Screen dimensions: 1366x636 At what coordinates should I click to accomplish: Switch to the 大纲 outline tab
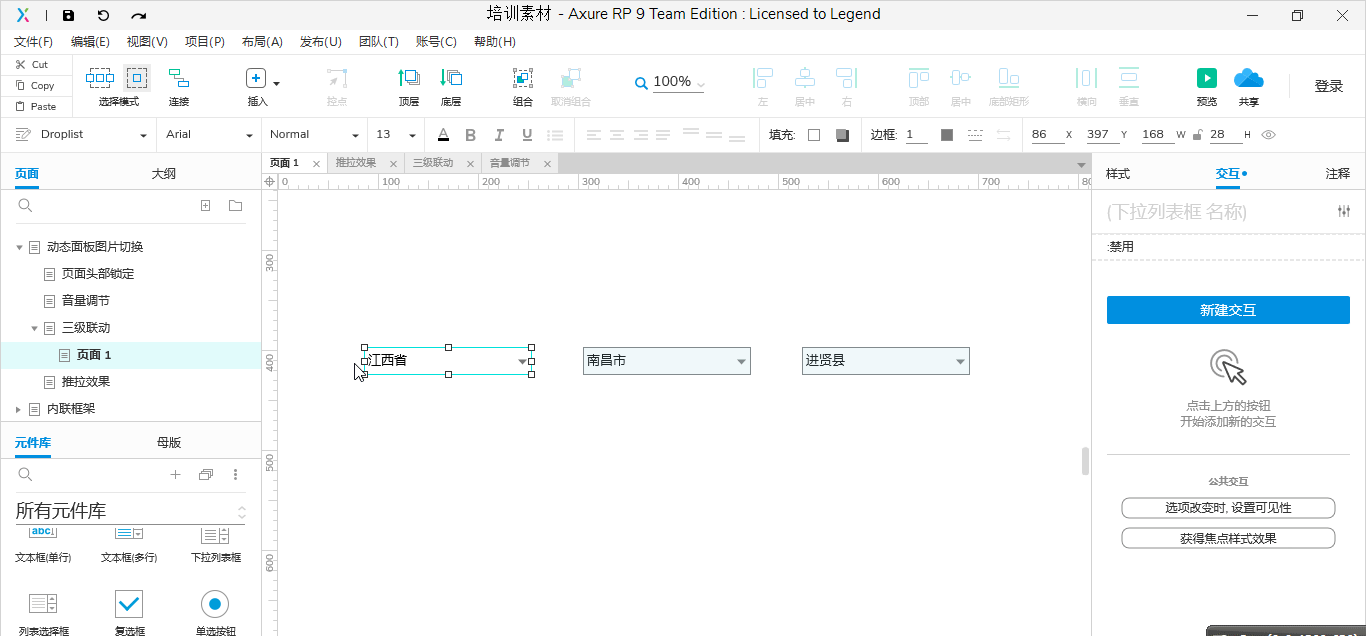(x=164, y=174)
